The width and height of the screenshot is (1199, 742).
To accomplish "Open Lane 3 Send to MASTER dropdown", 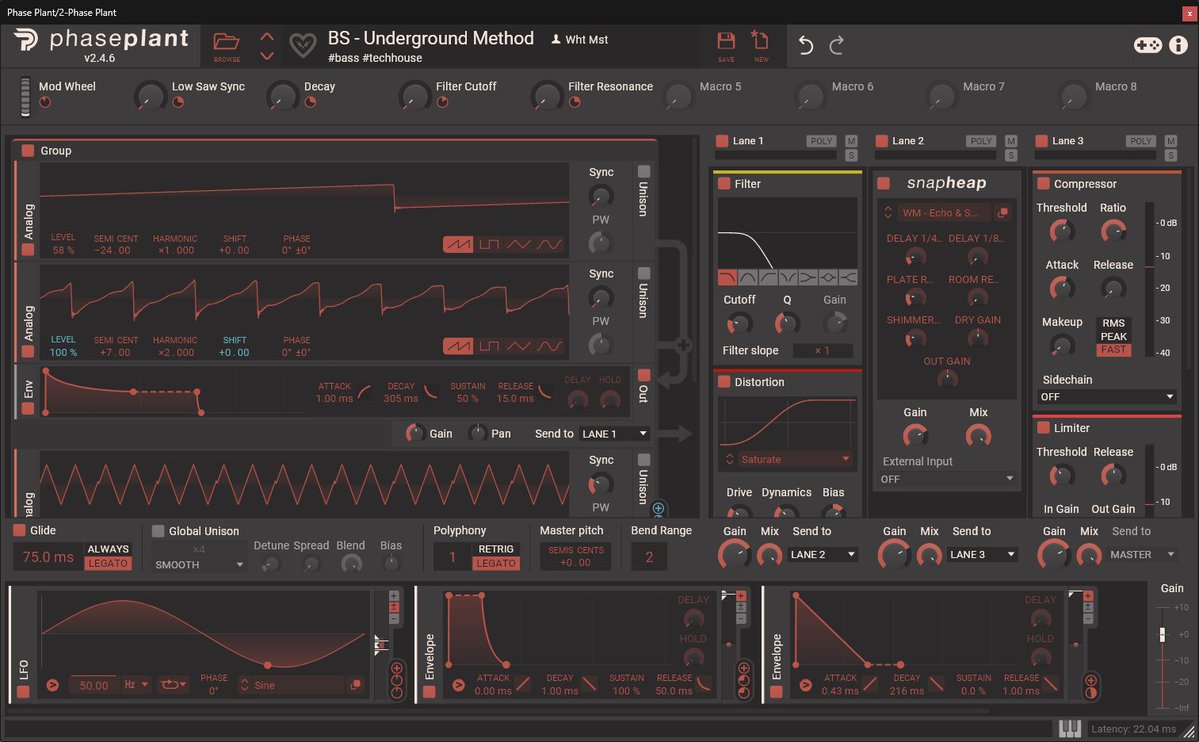I will point(1142,554).
